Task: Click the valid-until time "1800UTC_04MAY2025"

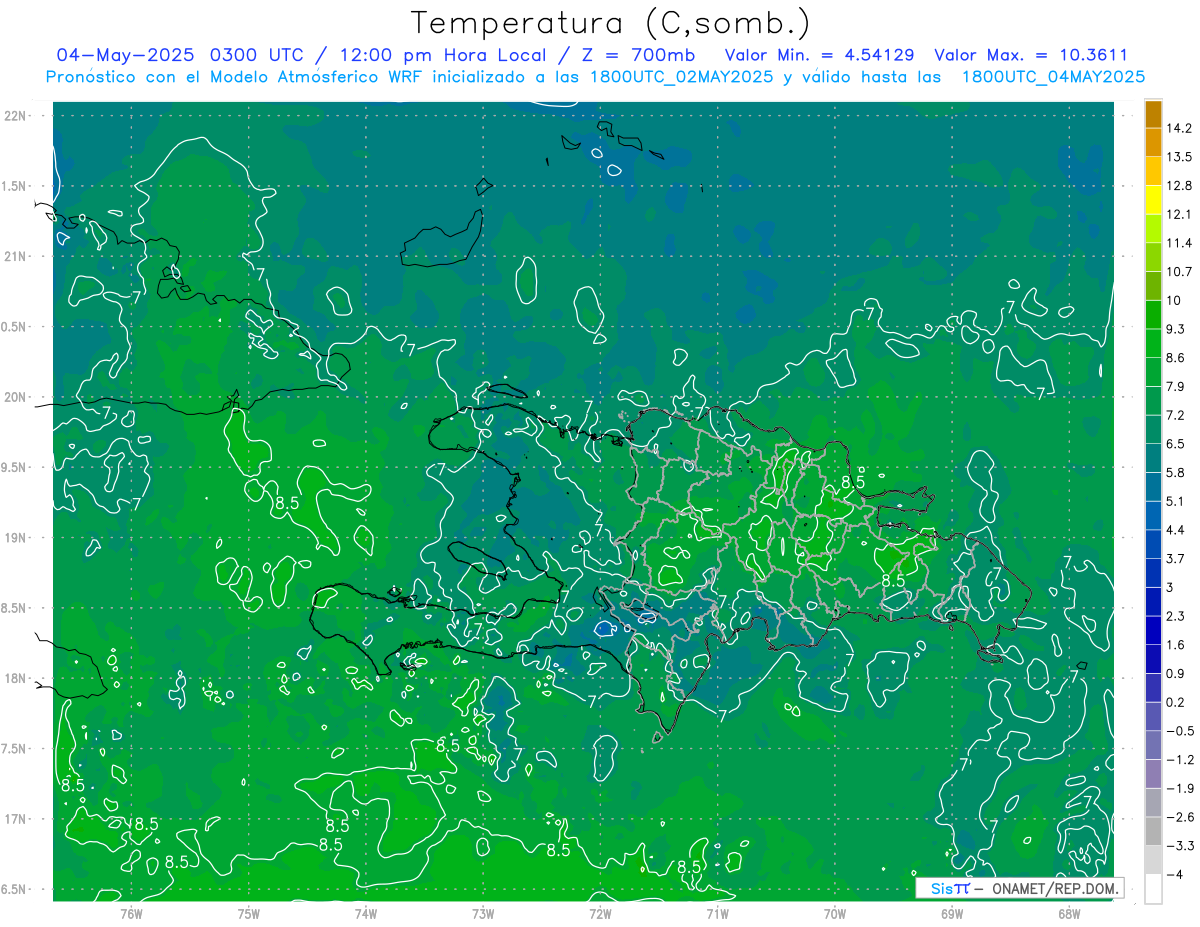Action: coord(1053,76)
